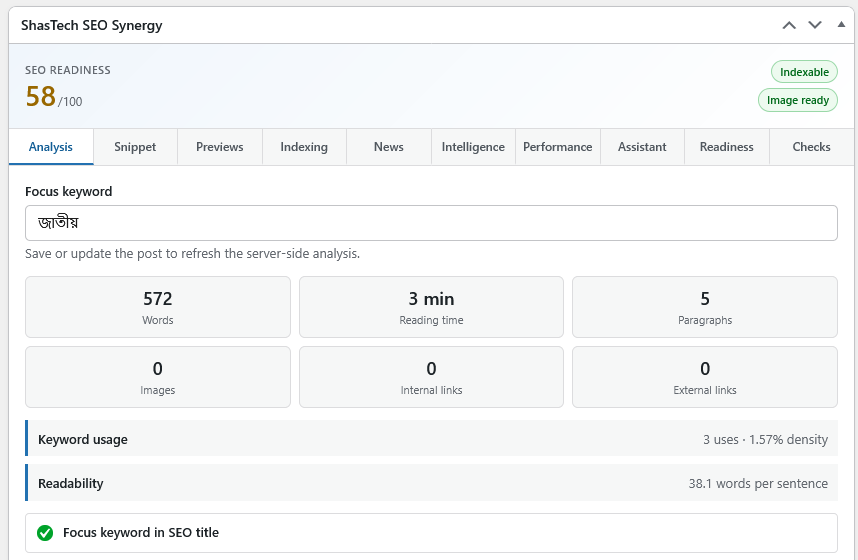Screen dimensions: 858x560
Task: Click the 'Save or update the post' hint text
Action: coord(193,254)
